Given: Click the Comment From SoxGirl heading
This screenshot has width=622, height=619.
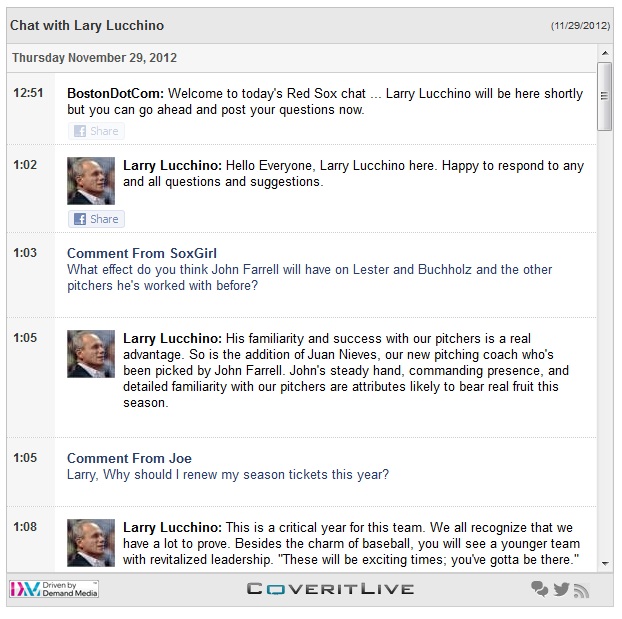Looking at the screenshot, I should tap(141, 253).
